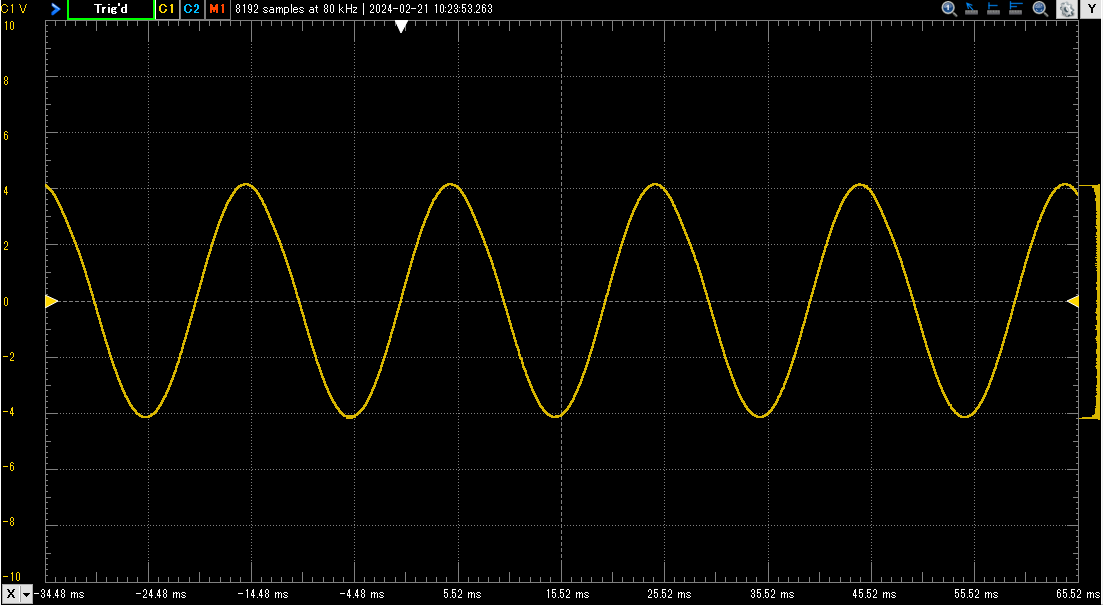Toggle channel C1 button
The image size is (1103, 606).
[x=167, y=9]
